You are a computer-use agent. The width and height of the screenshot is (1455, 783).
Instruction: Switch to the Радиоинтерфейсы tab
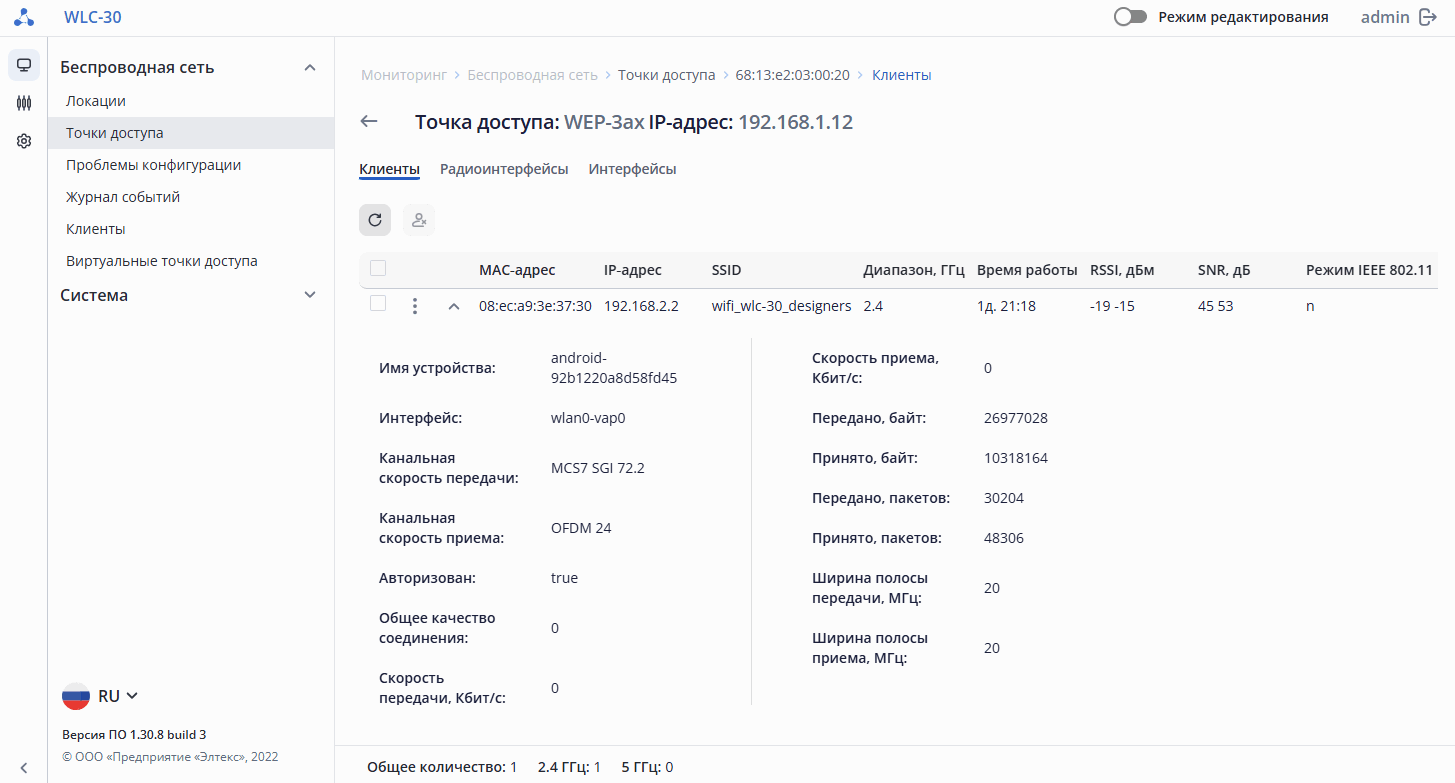coord(504,169)
